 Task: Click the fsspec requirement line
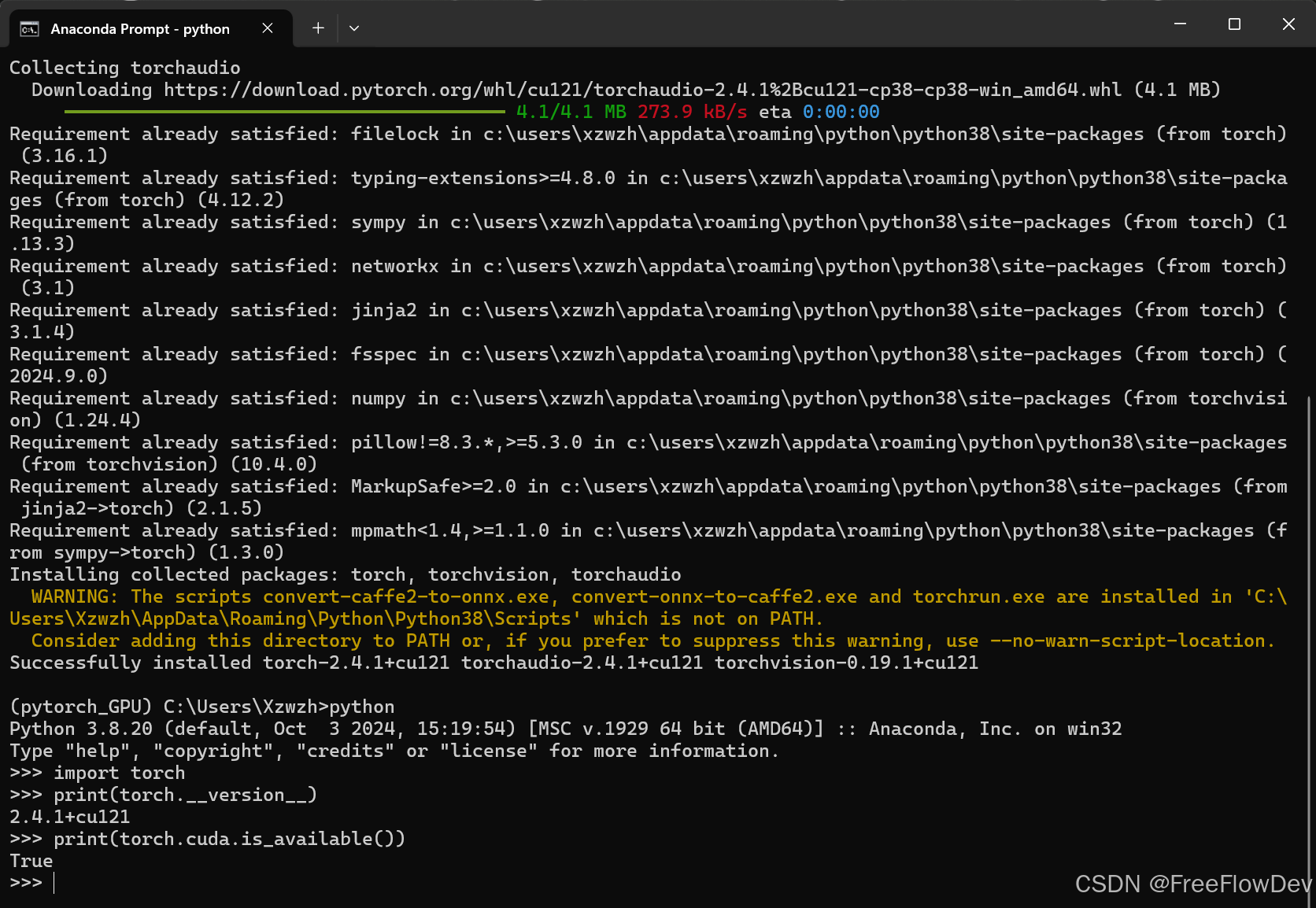[649, 365]
